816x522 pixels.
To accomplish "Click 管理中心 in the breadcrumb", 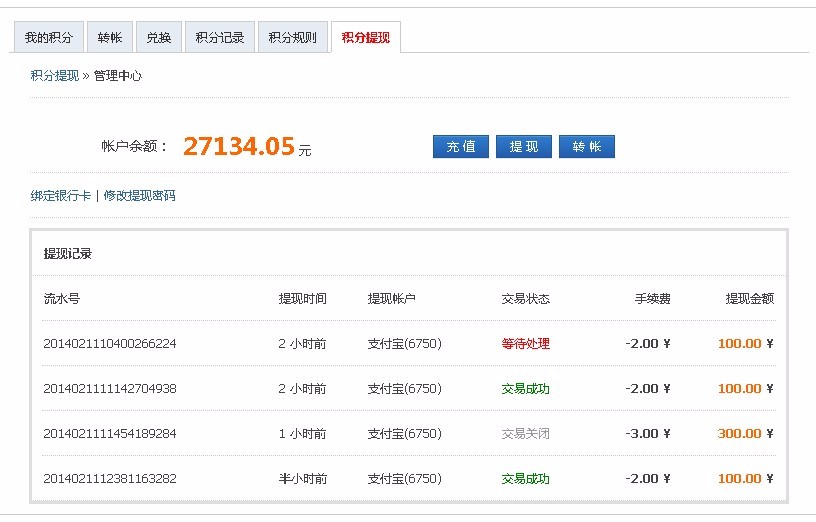I will pos(118,75).
